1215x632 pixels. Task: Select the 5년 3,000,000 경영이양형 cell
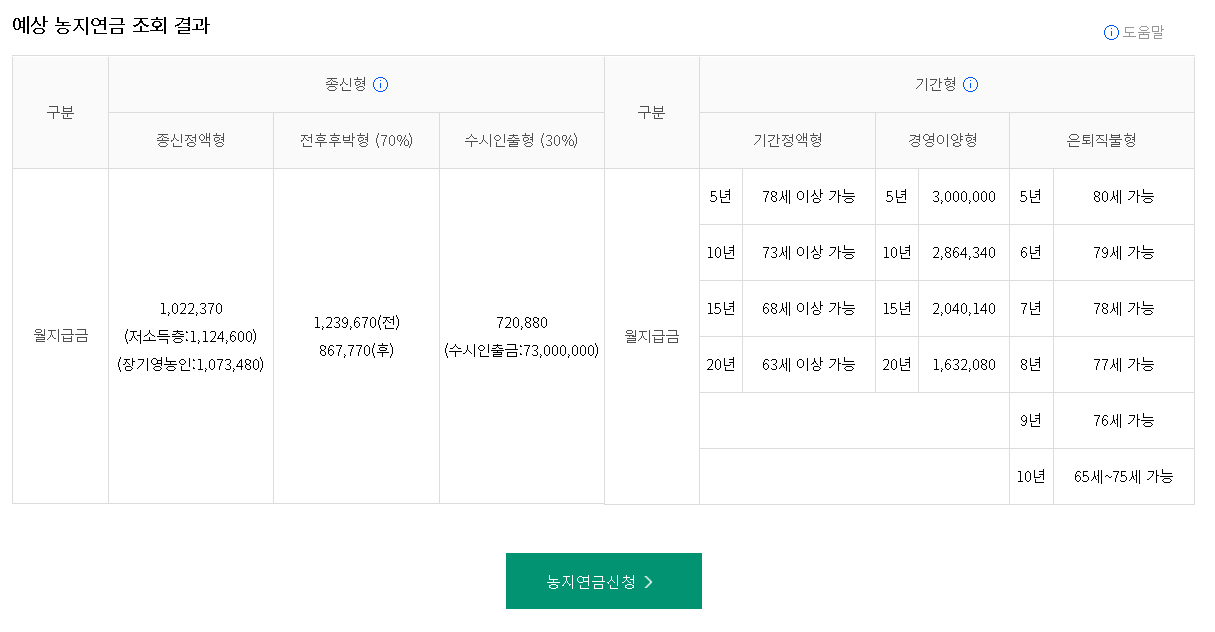pos(963,196)
